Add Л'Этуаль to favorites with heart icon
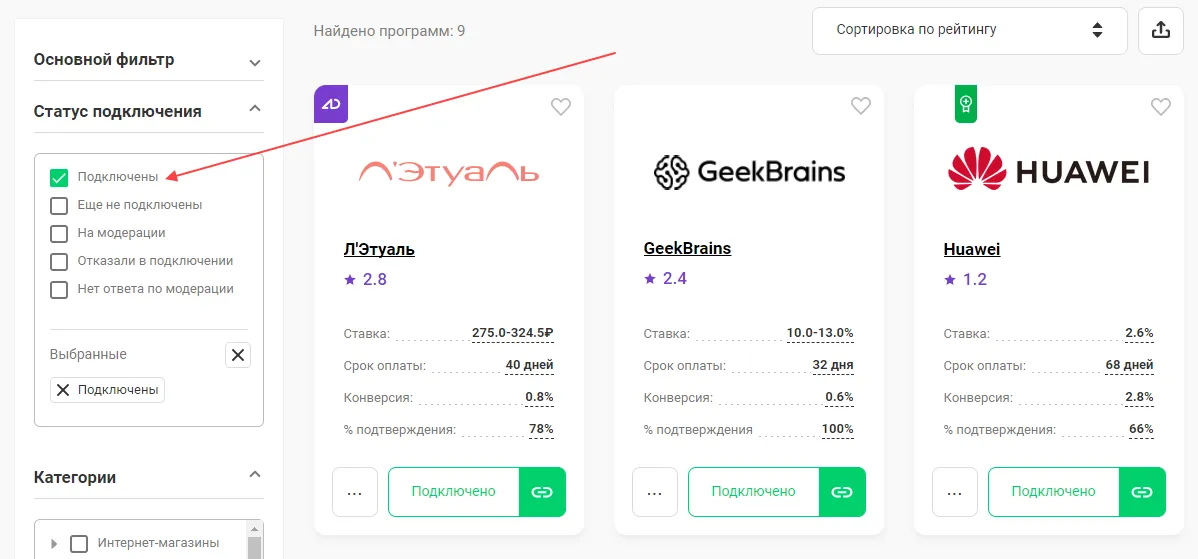 point(561,107)
